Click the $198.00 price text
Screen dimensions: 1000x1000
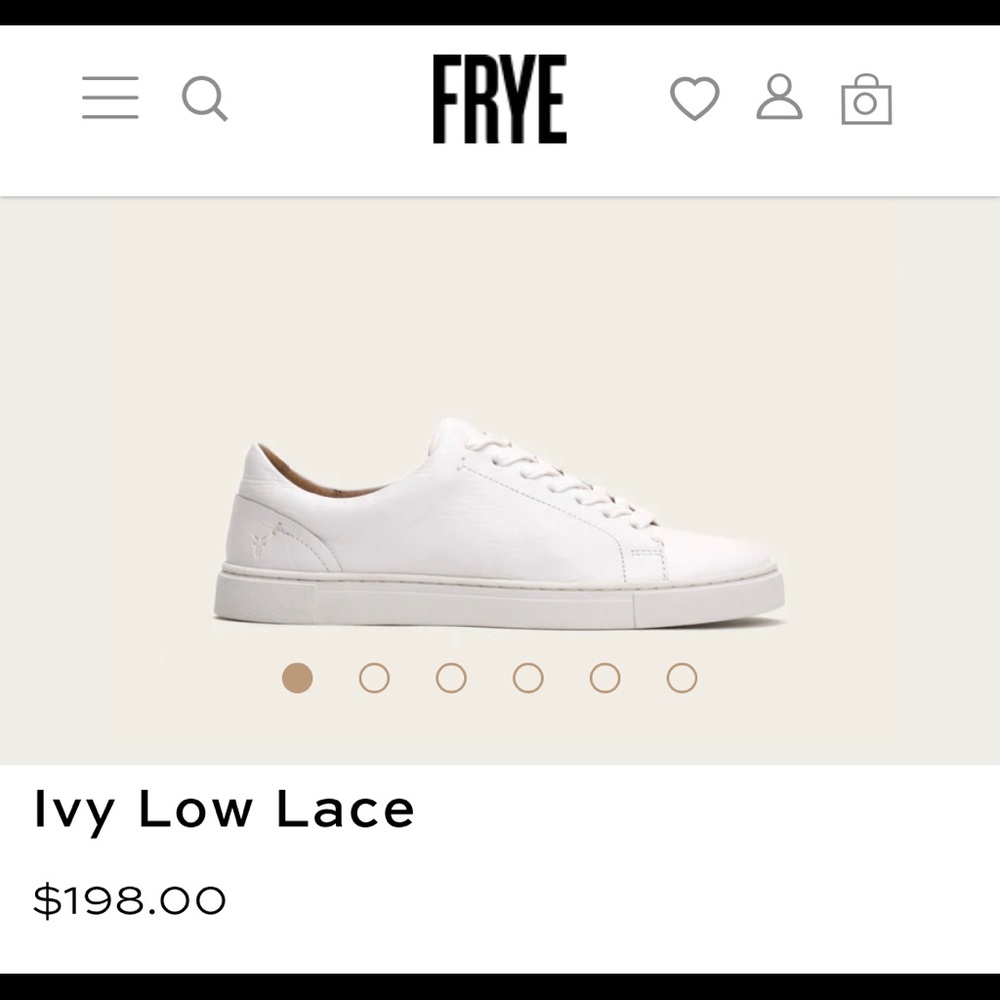tap(130, 898)
